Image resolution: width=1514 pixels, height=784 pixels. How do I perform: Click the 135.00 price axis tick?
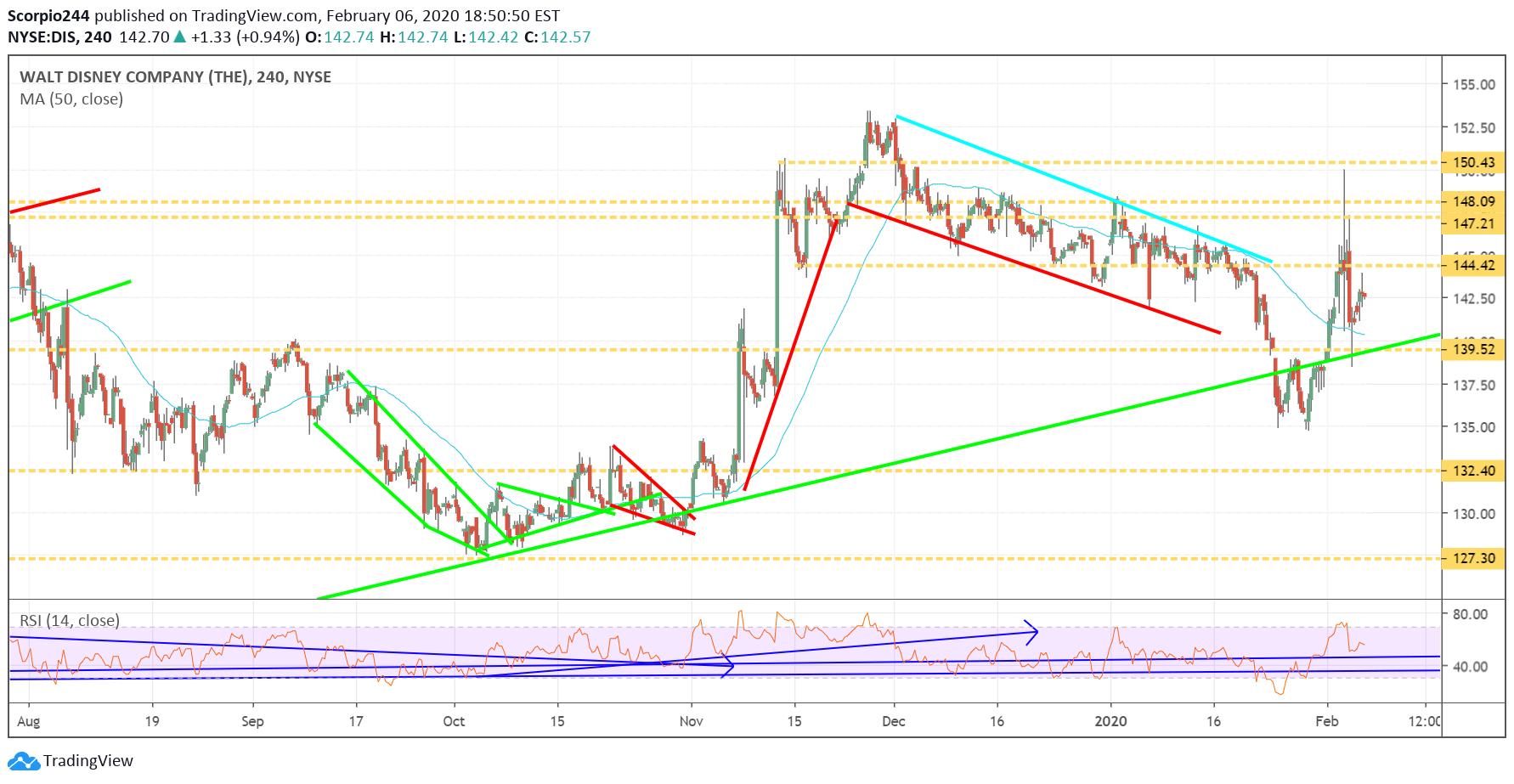pyautogui.click(x=1474, y=427)
